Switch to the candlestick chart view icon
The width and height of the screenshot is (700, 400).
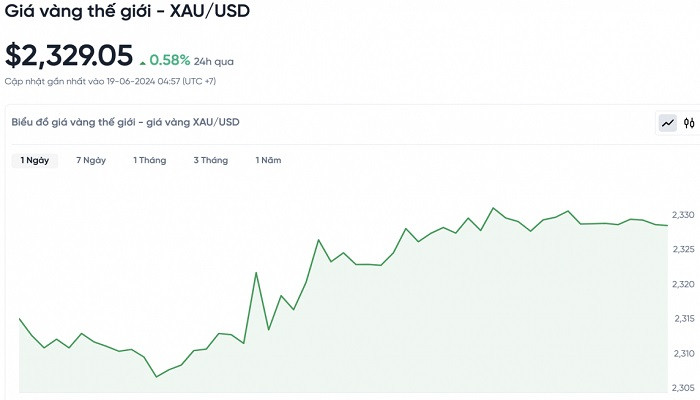(x=689, y=123)
